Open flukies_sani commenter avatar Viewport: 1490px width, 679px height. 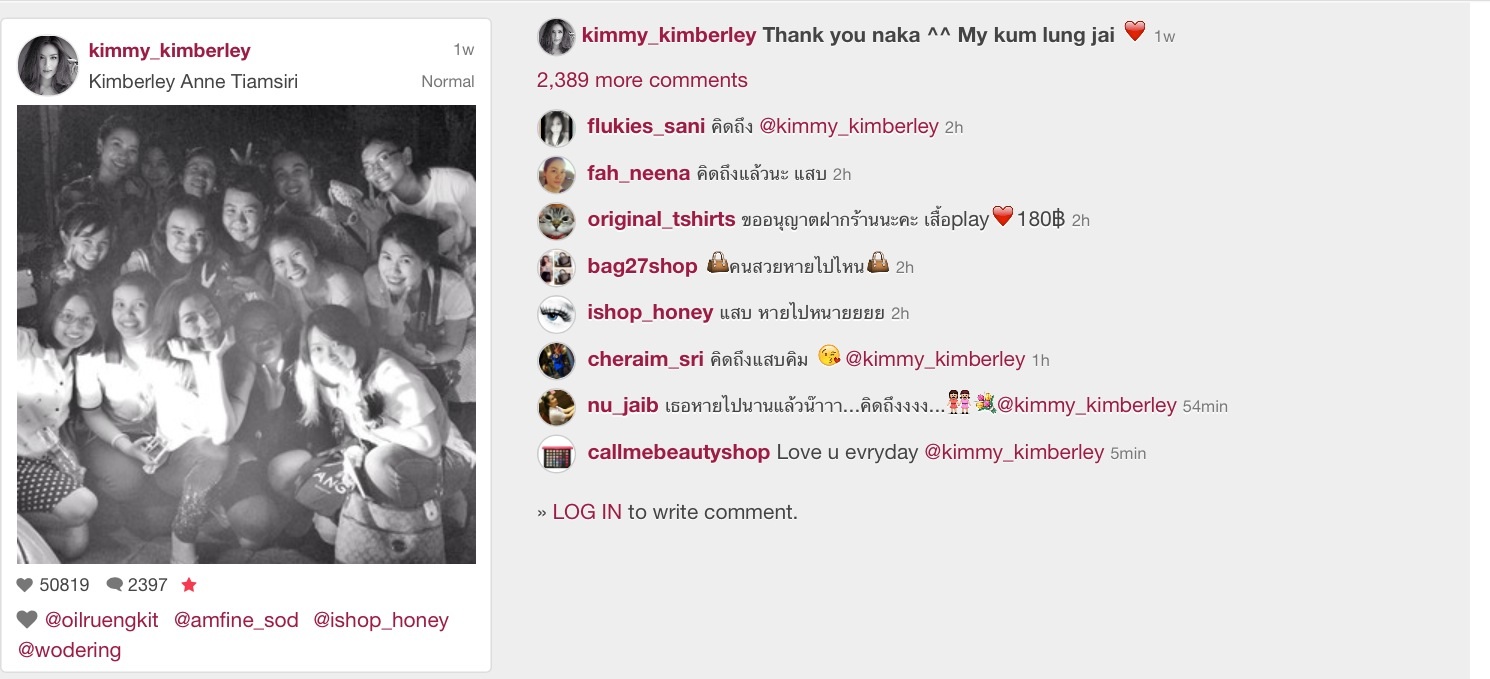557,128
